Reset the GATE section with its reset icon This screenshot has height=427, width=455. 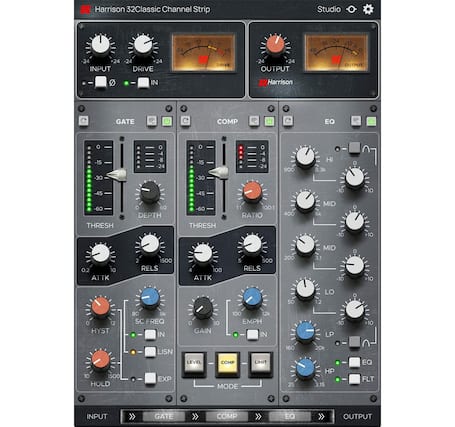tap(84, 121)
